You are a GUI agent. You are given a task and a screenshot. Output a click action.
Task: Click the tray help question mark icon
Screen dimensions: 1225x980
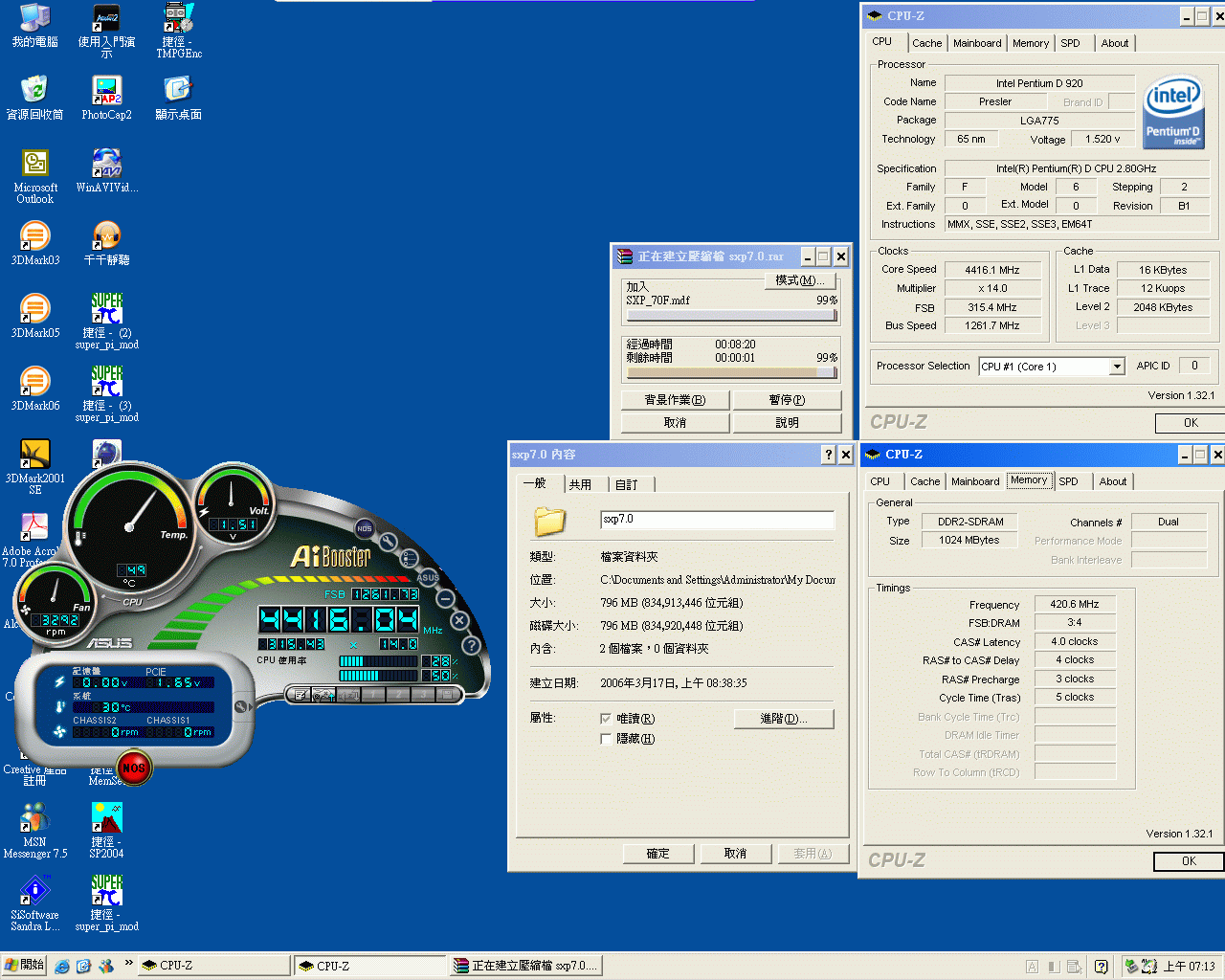[x=1101, y=967]
